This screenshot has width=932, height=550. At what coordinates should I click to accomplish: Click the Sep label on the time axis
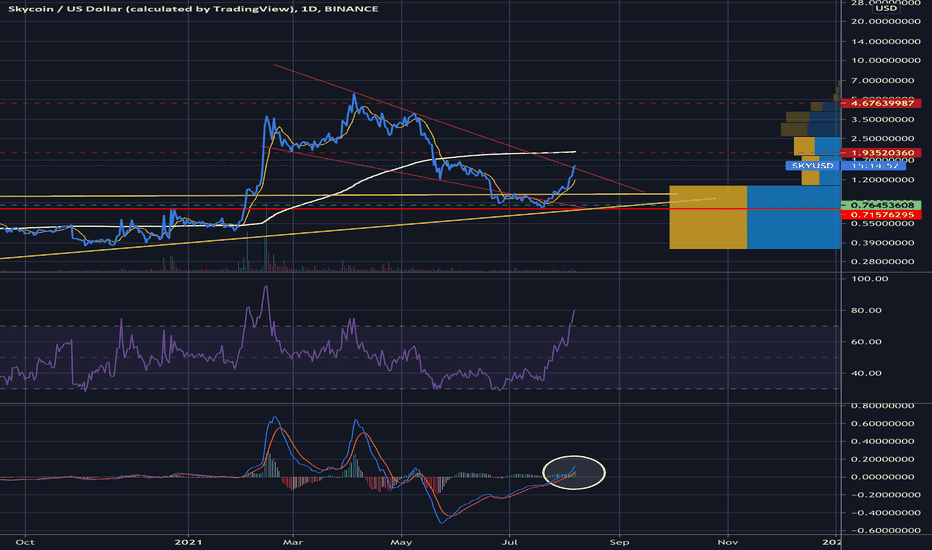tap(619, 541)
